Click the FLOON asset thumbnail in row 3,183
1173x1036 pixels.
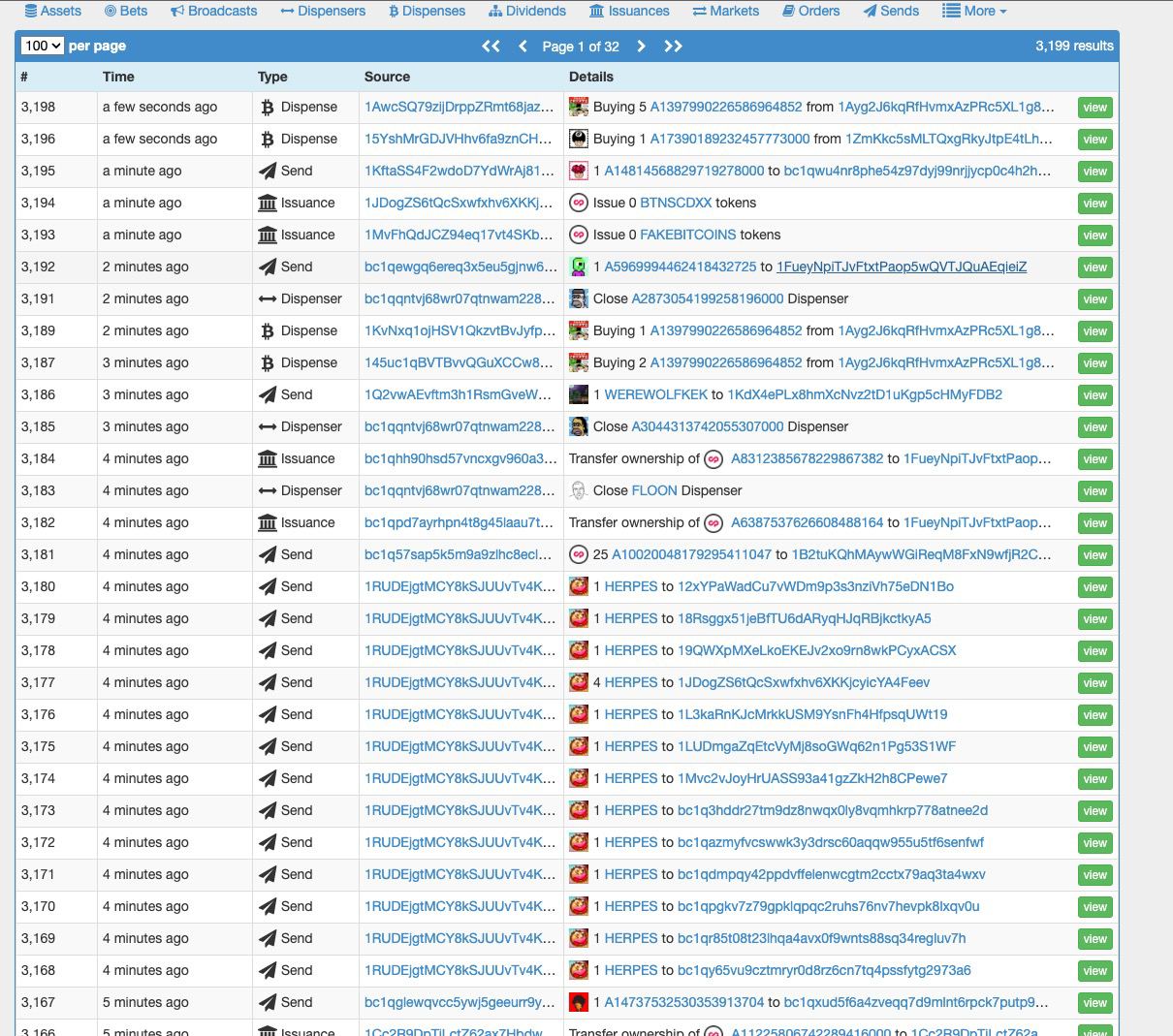click(579, 491)
